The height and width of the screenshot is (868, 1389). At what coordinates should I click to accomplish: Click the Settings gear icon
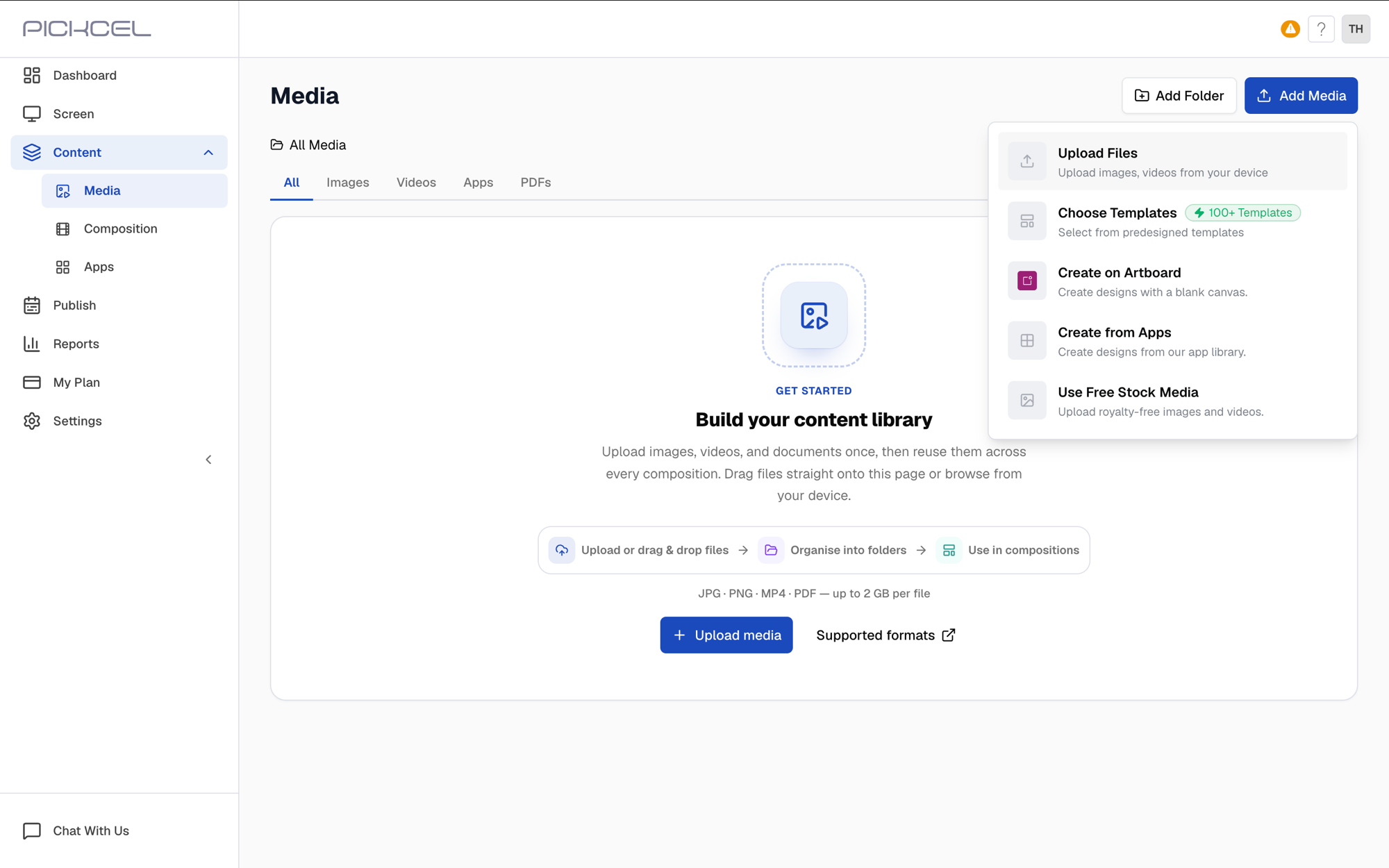(x=32, y=421)
